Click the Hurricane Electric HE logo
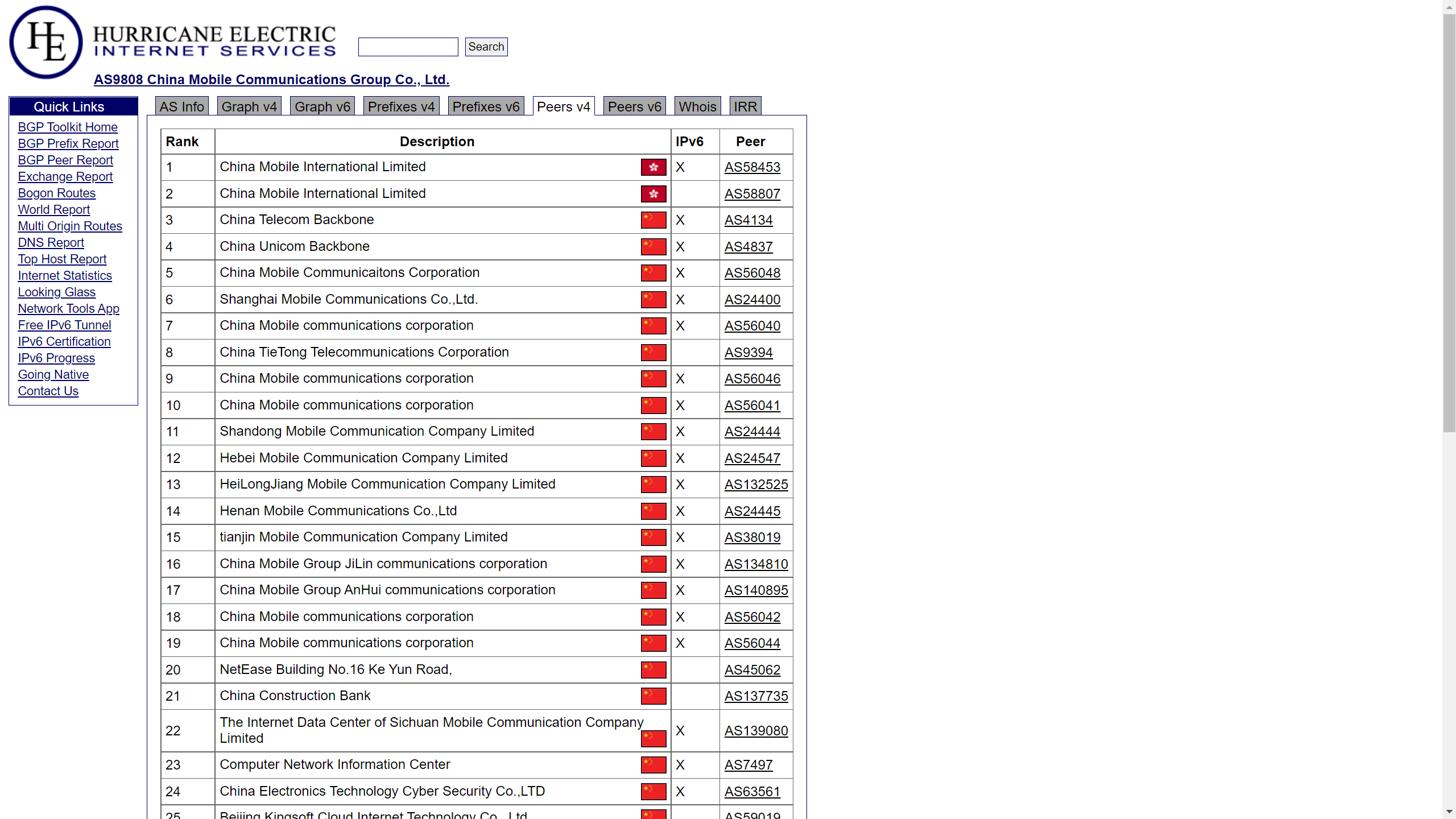This screenshot has width=1456, height=819. 45,42
